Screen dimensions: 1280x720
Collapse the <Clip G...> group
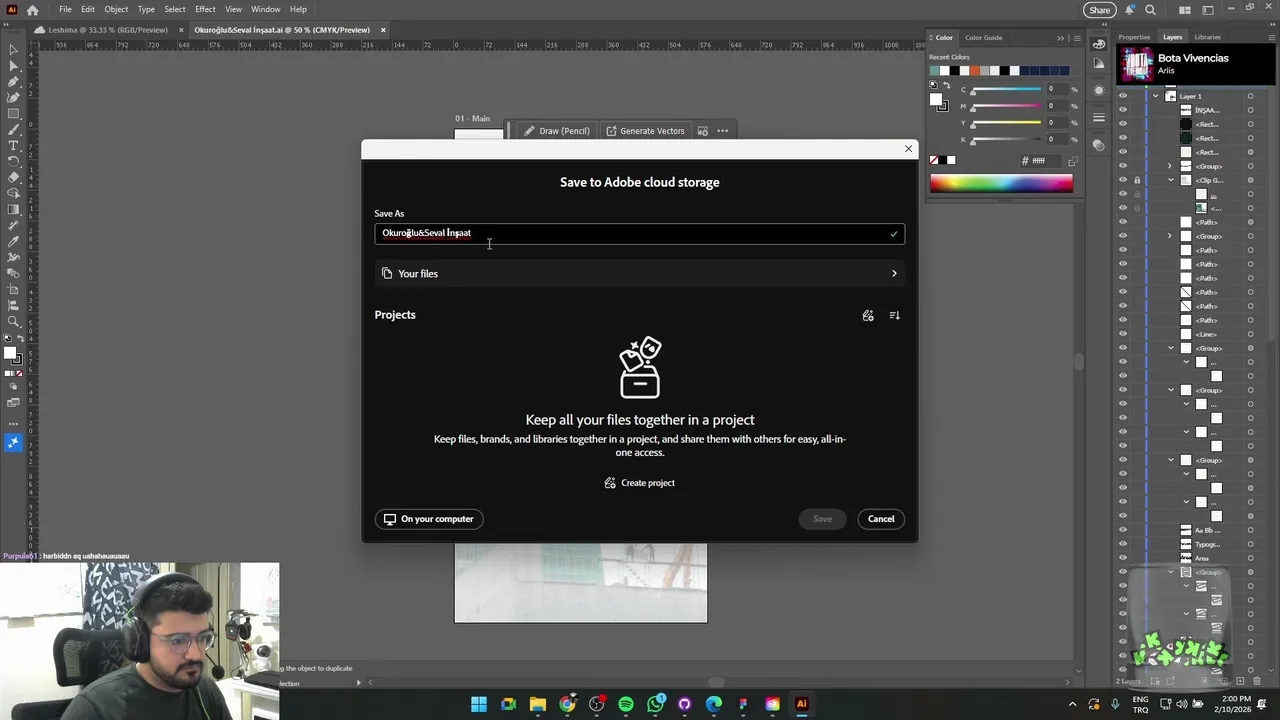pos(1170,180)
